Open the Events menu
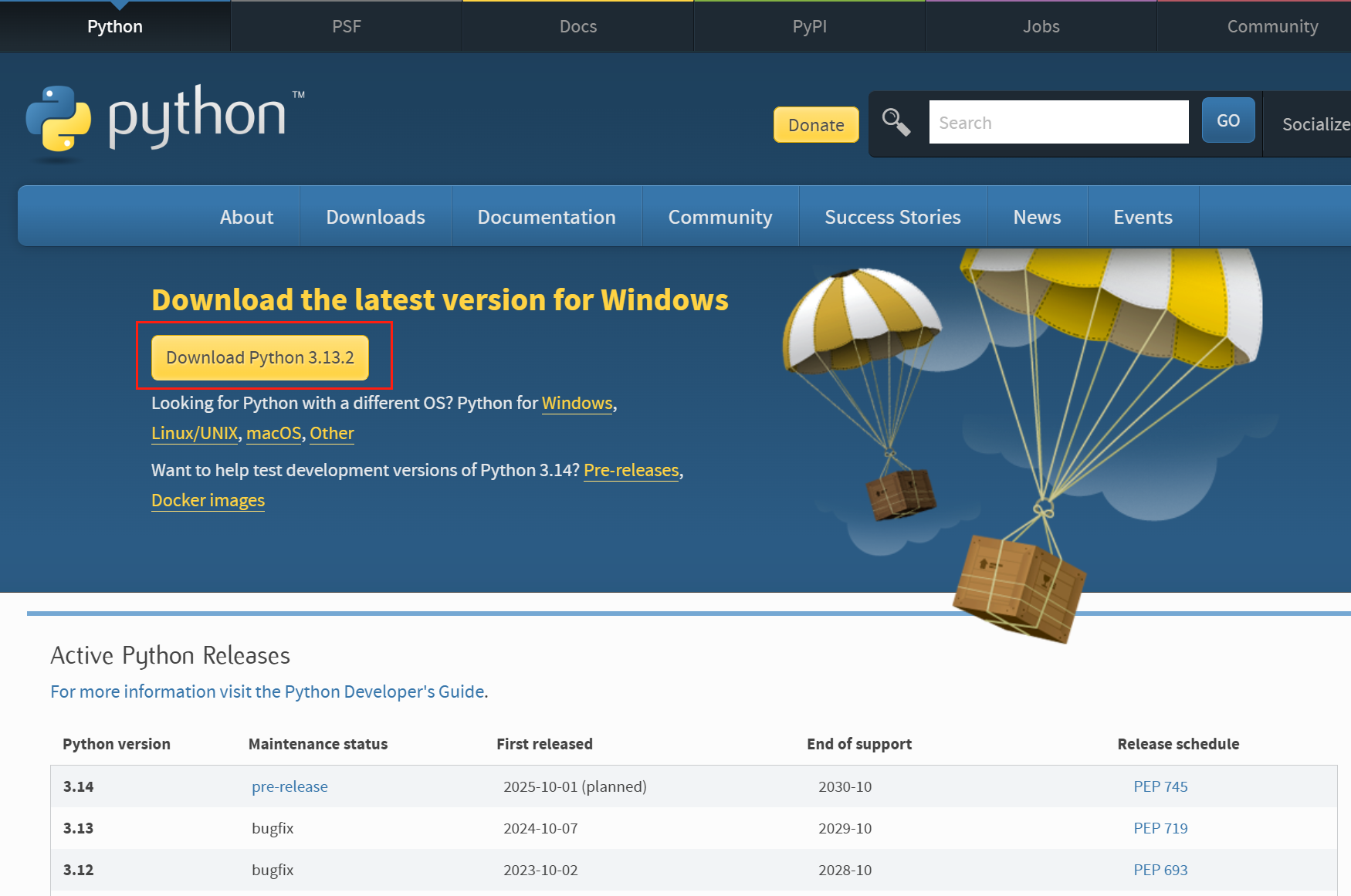Screen dimensions: 1351x896 (1143, 217)
